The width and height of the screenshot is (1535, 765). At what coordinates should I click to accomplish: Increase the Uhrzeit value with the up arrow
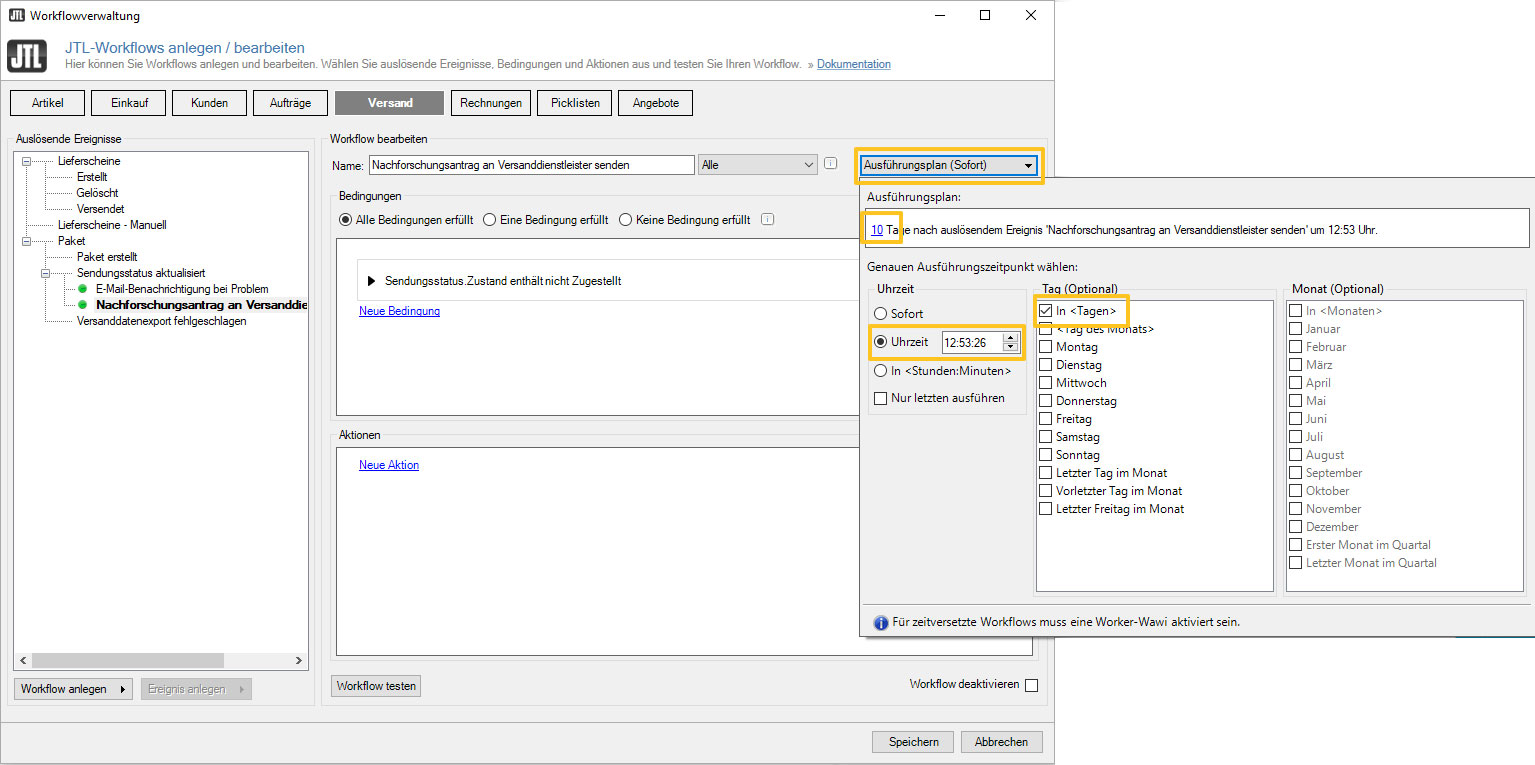[x=1010, y=337]
